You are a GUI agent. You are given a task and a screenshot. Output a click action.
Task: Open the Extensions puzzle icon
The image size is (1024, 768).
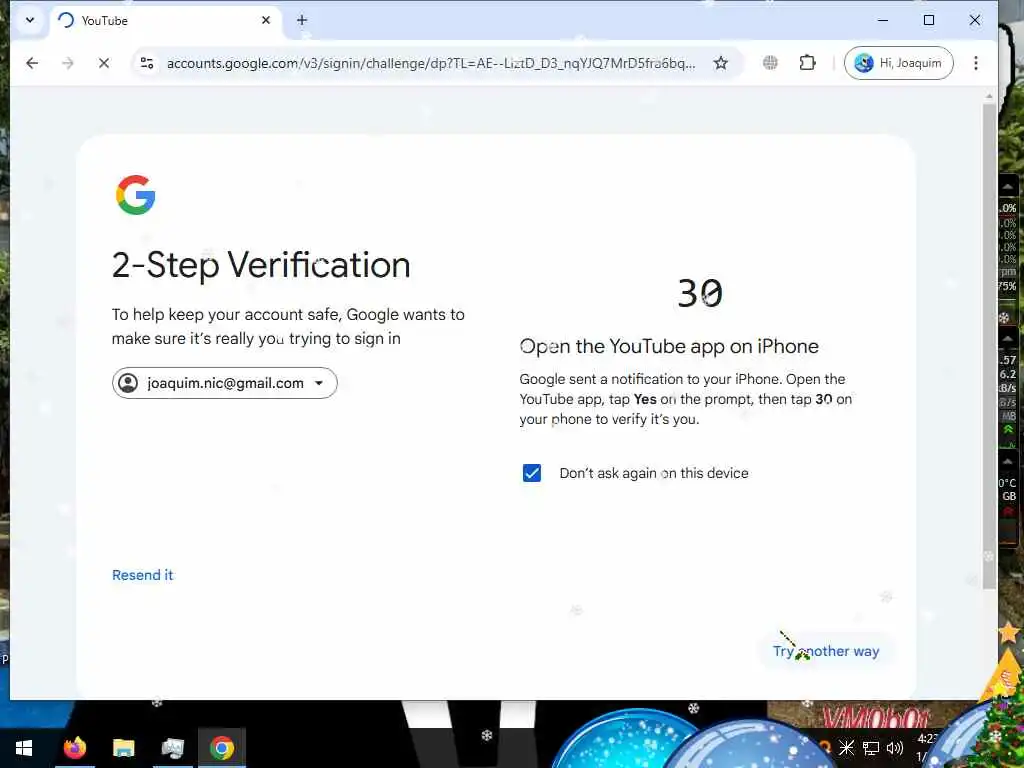pos(808,63)
